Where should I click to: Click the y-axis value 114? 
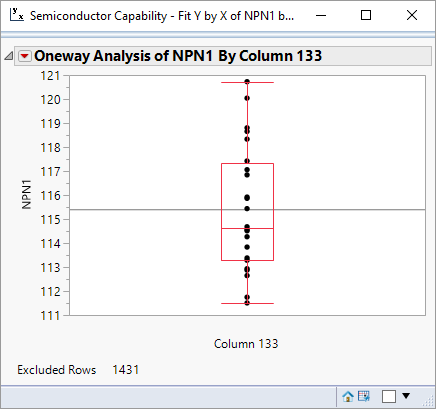[50, 244]
